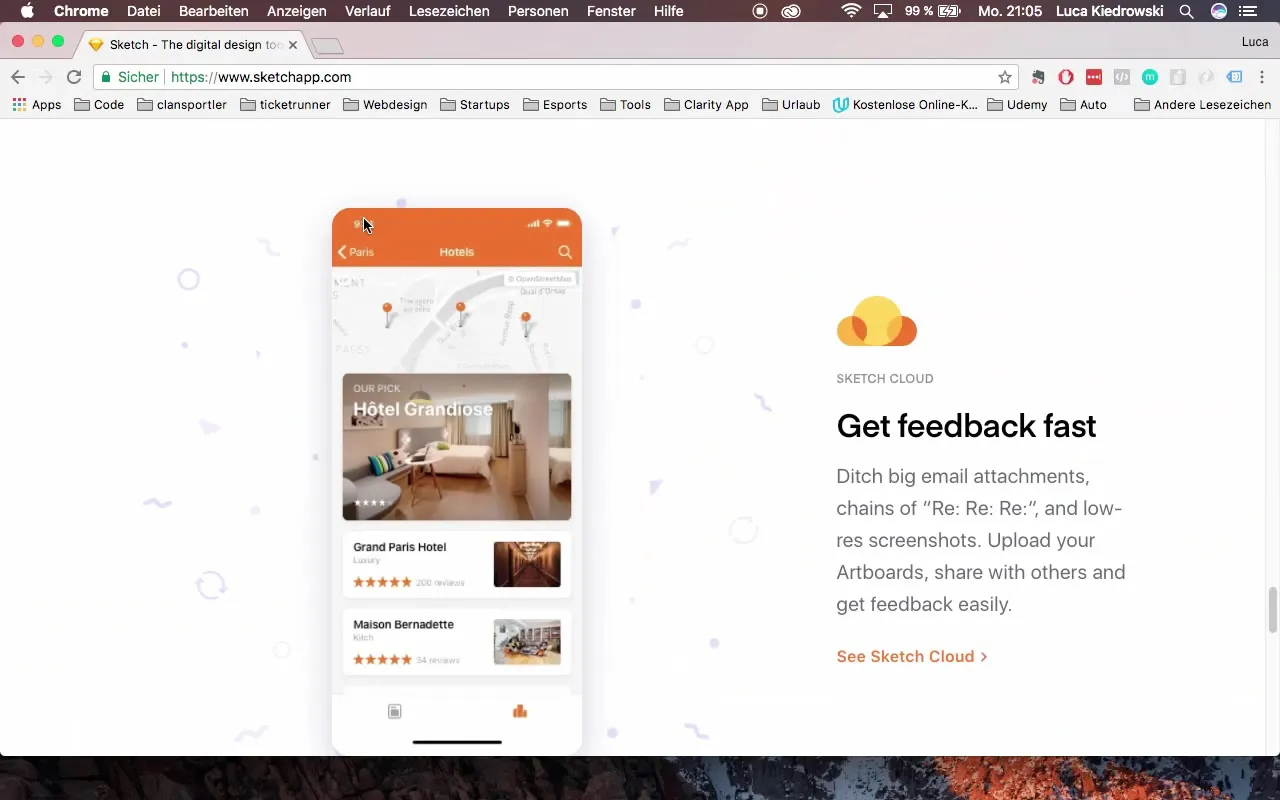The width and height of the screenshot is (1280, 800).
Task: Click the Grand Paris Hotel star rating
Action: [382, 582]
